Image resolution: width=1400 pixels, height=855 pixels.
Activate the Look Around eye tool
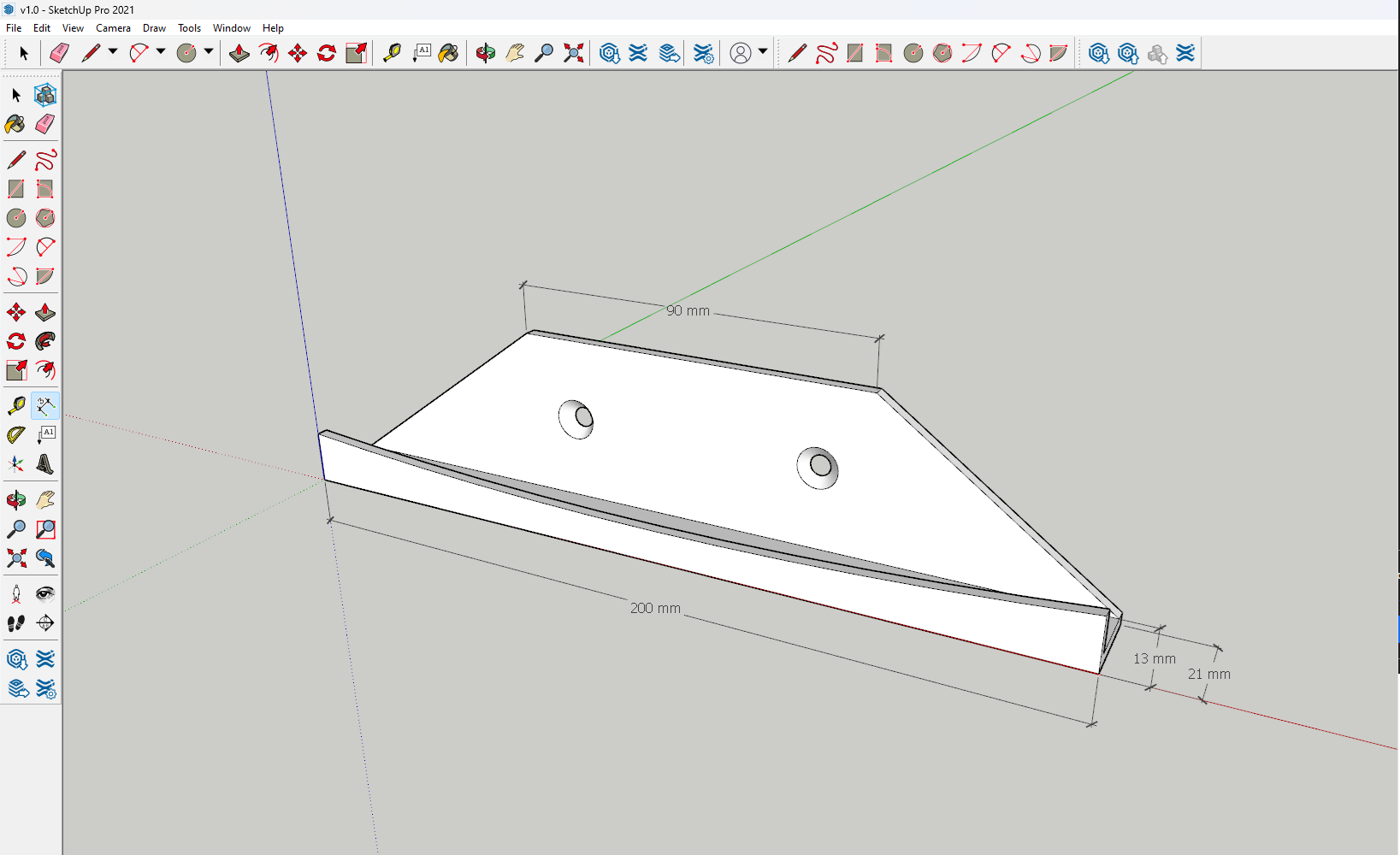click(45, 594)
